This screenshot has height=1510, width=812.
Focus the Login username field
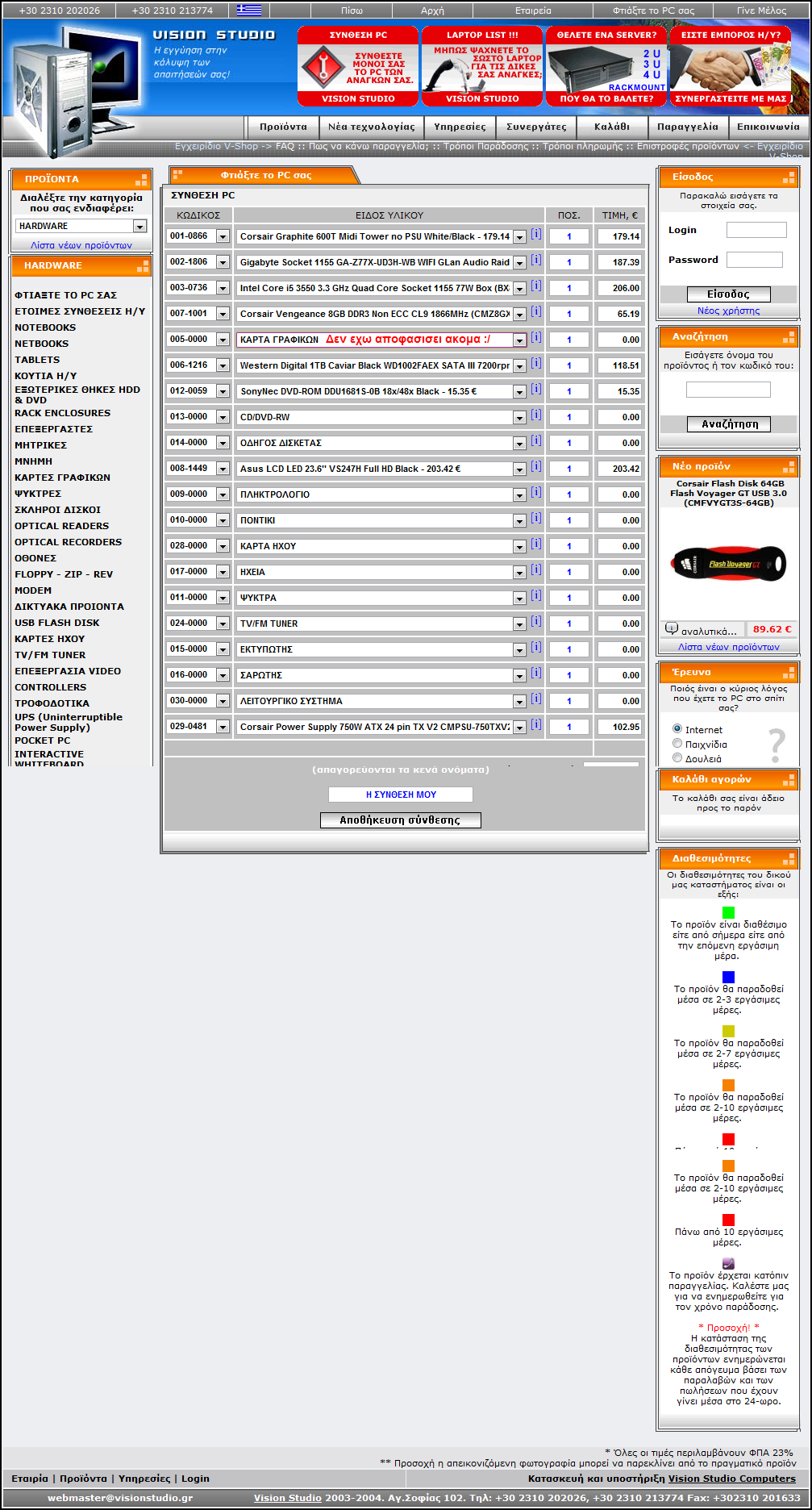click(x=756, y=230)
